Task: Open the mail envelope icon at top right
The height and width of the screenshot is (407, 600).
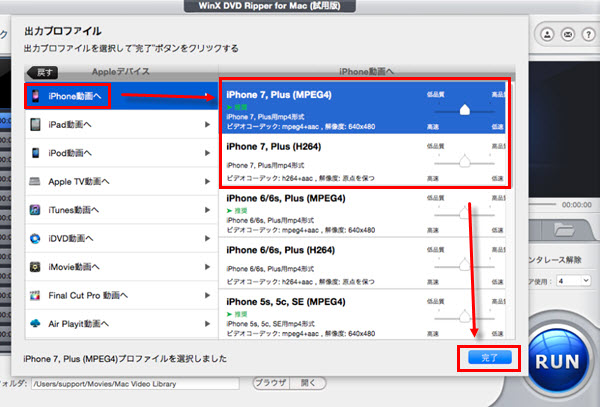Action: tap(568, 34)
